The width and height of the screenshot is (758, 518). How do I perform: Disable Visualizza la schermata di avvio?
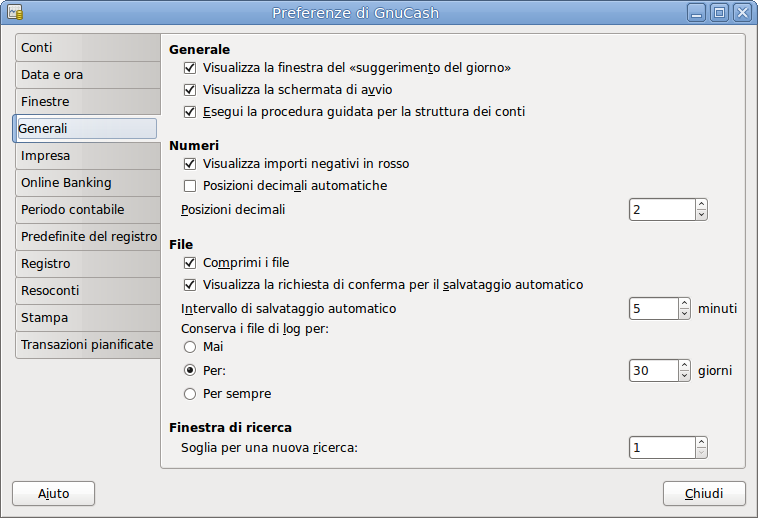tap(190, 90)
